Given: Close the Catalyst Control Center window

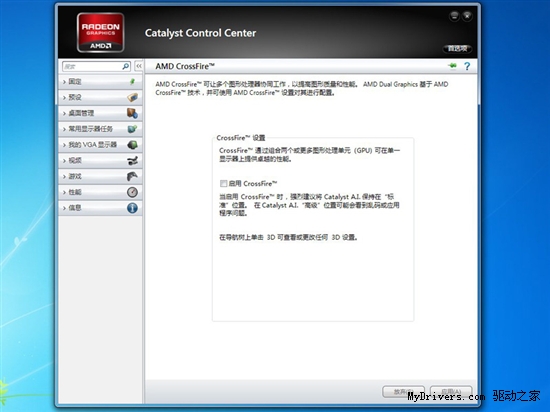Looking at the screenshot, I should click(x=467, y=16).
